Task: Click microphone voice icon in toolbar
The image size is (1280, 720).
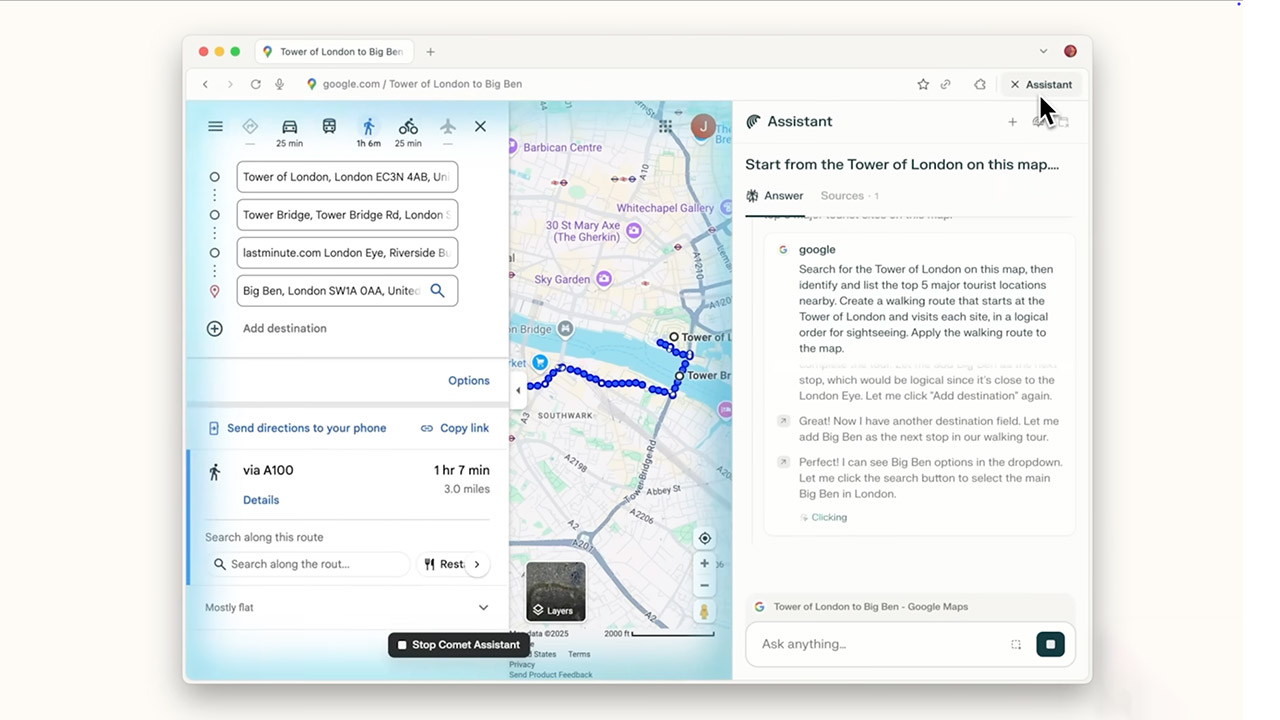Action: point(280,84)
